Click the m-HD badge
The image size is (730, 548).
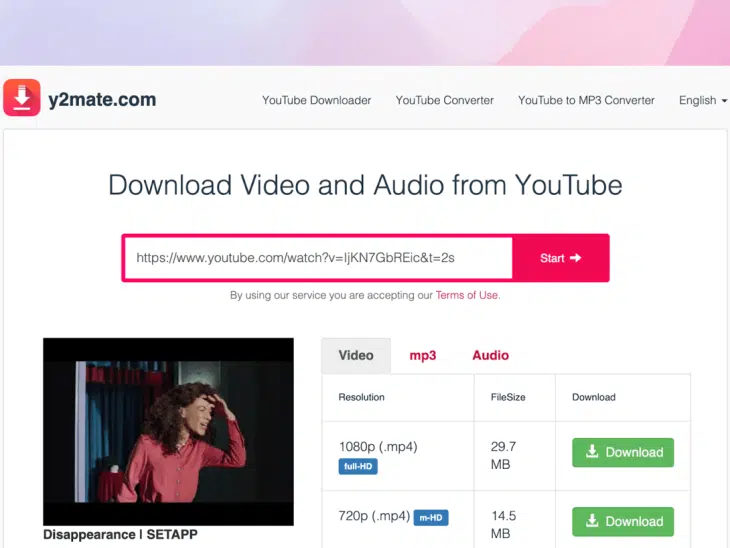pyautogui.click(x=431, y=517)
